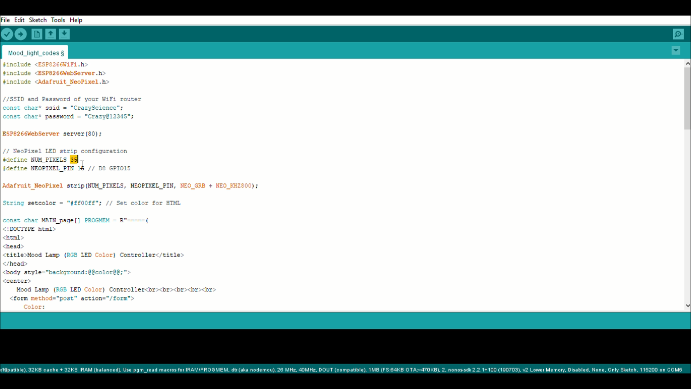Screen dimensions: 691x389
Task: Open the tab options dropdown arrow
Action: (676, 51)
